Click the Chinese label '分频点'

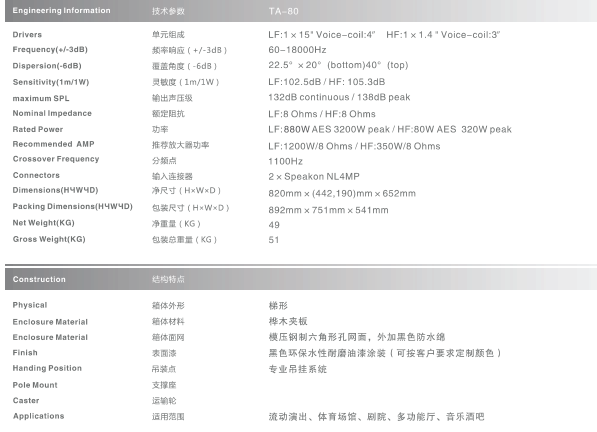(164, 161)
